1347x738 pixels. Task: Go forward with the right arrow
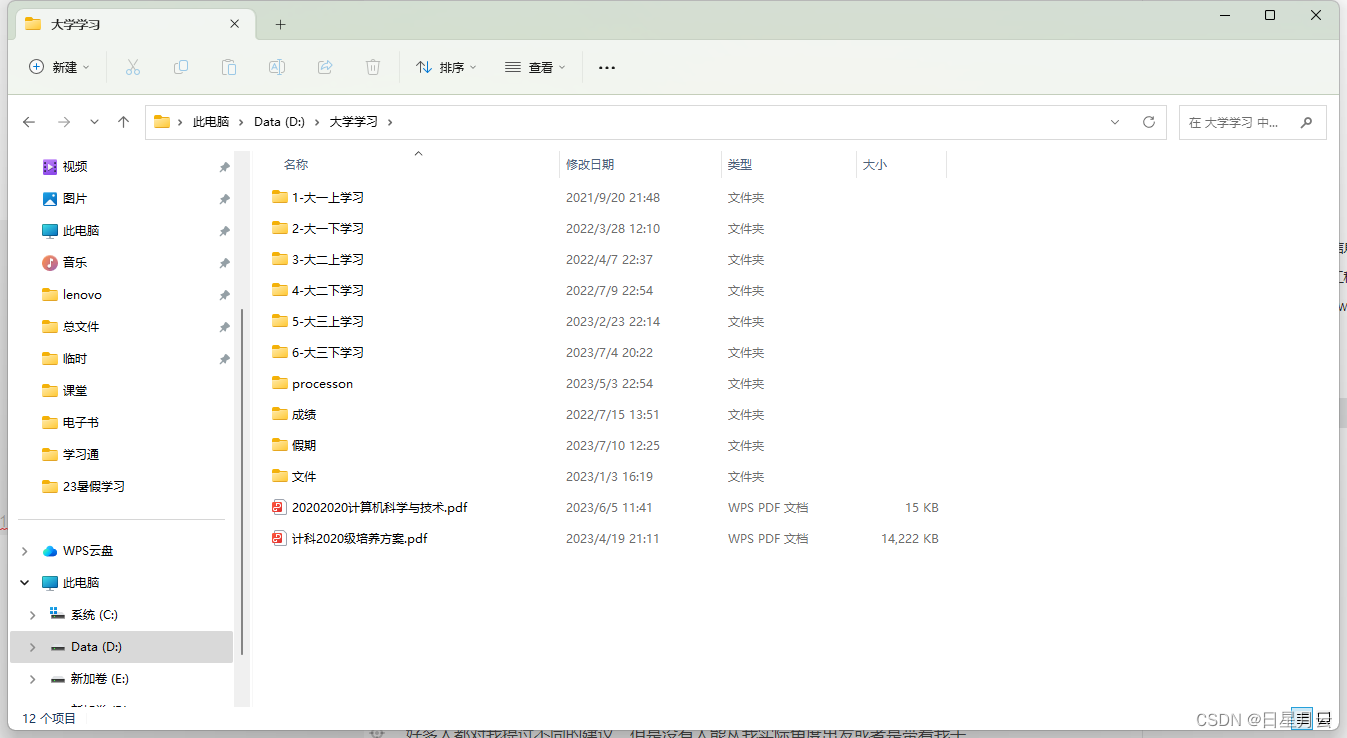point(64,122)
